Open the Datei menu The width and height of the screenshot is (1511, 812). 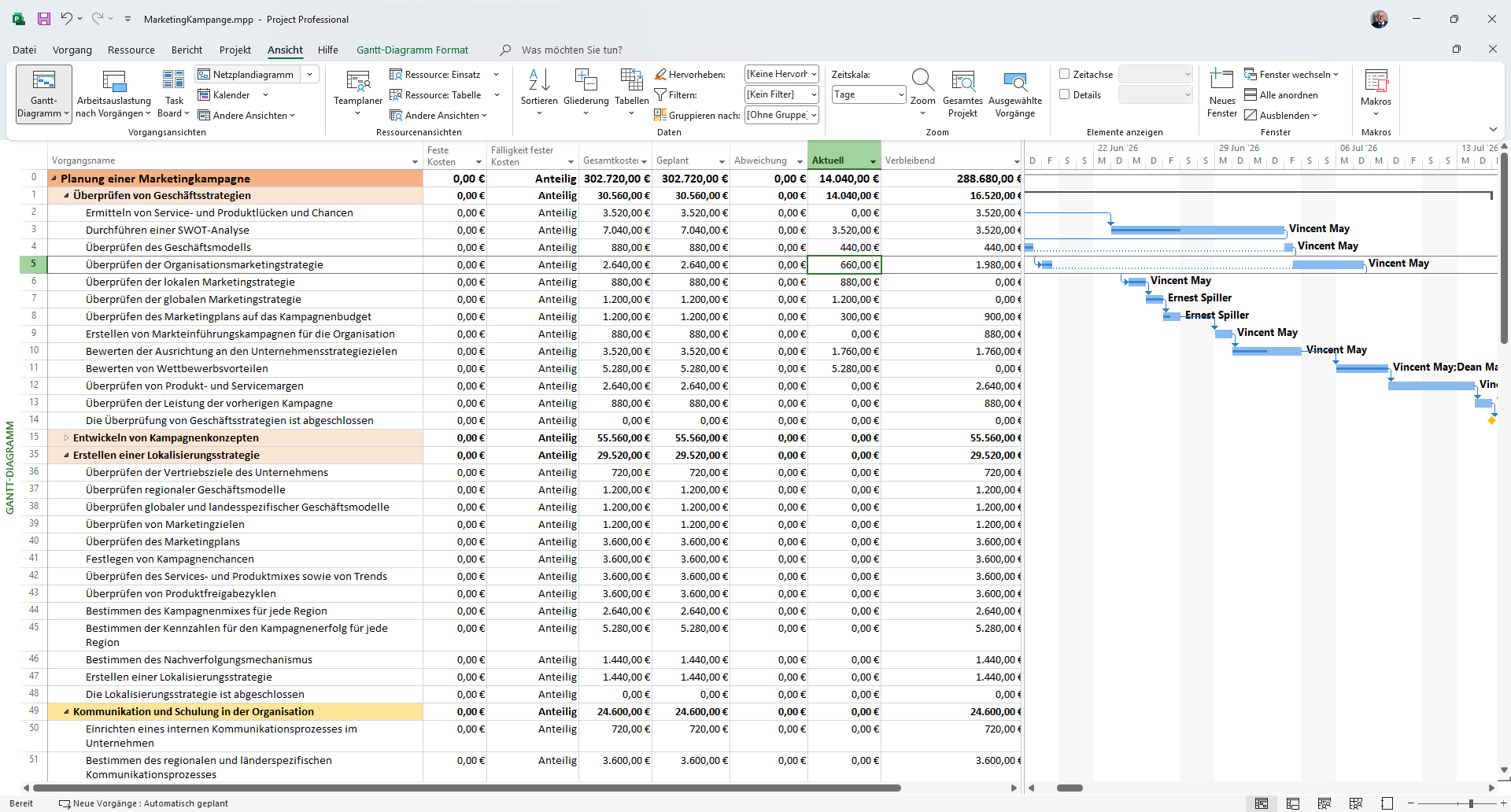(24, 50)
